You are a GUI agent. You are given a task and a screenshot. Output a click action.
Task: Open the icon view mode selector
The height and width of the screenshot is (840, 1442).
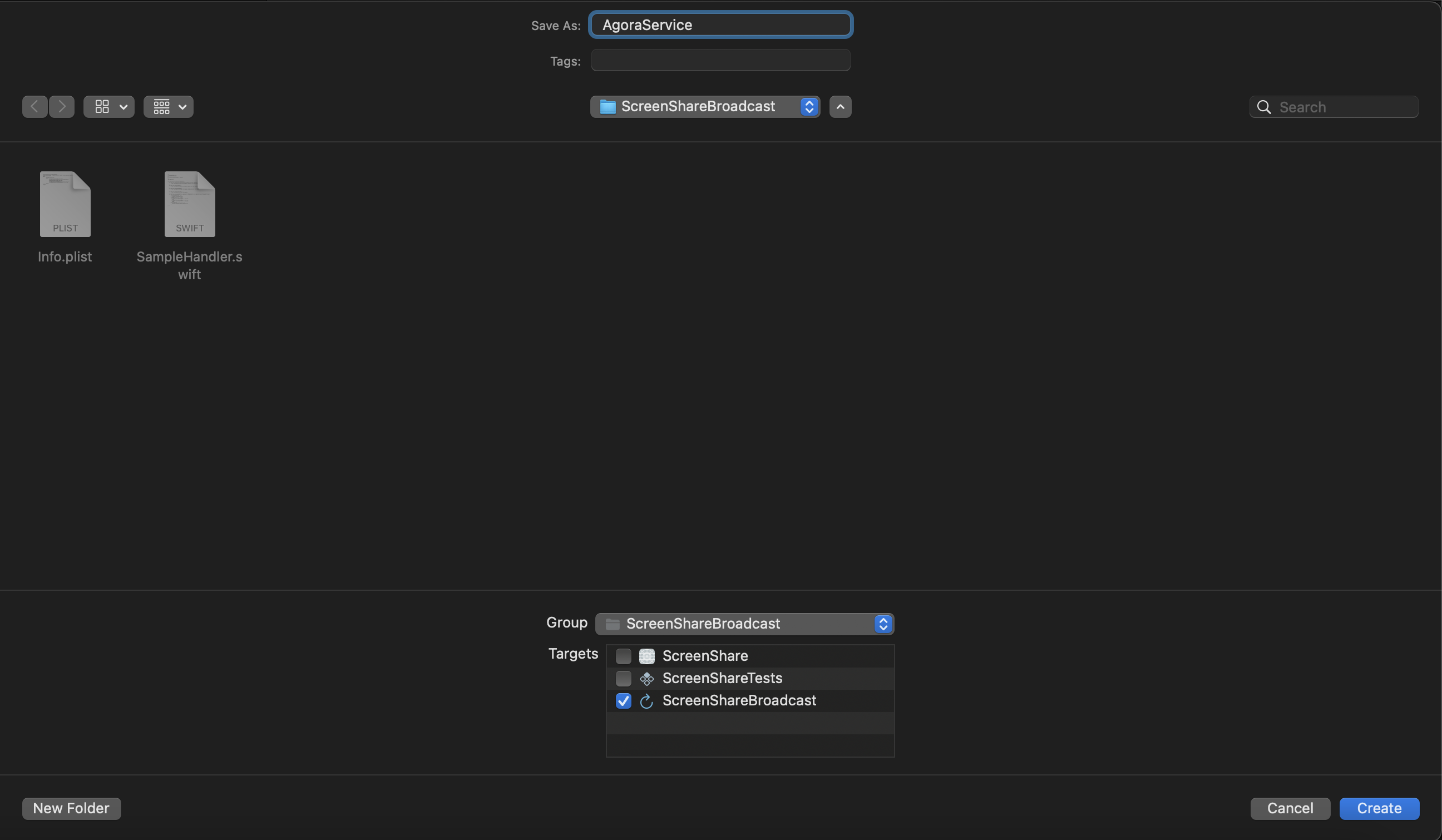coord(108,106)
